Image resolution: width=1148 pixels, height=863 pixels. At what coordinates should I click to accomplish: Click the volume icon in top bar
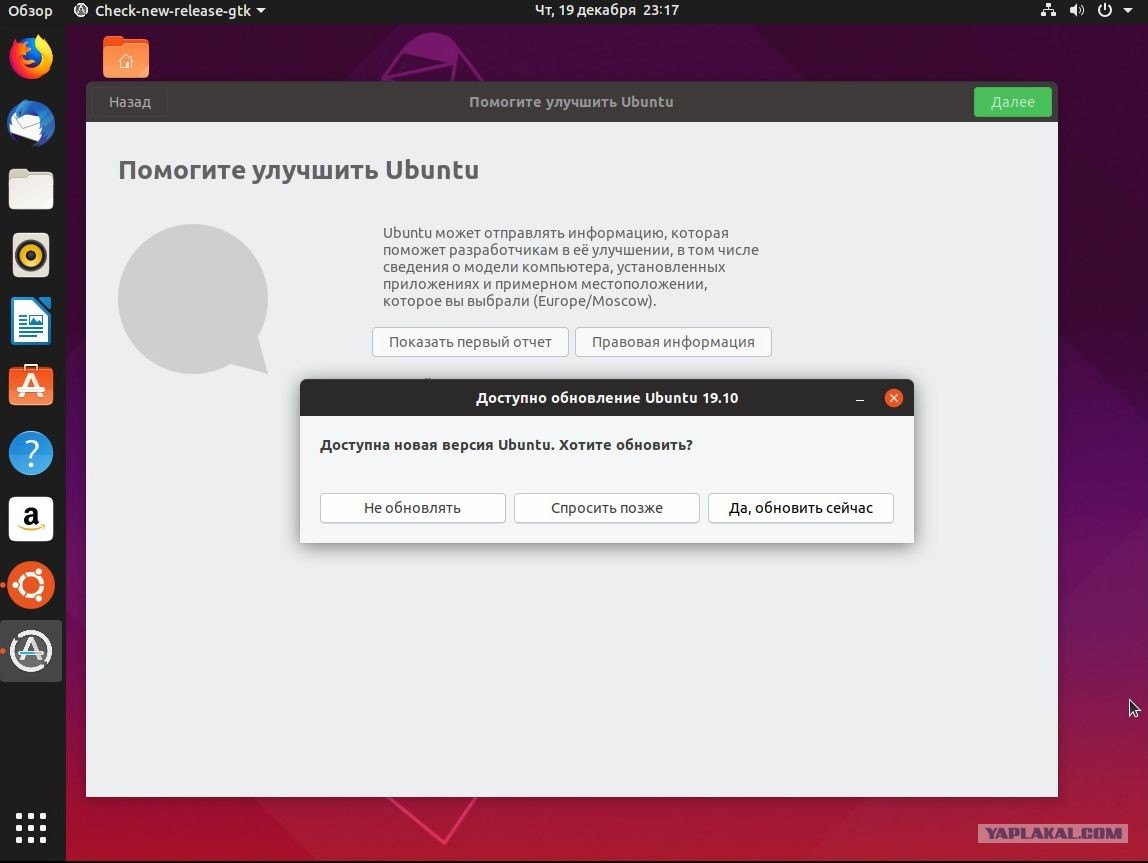(x=1076, y=10)
